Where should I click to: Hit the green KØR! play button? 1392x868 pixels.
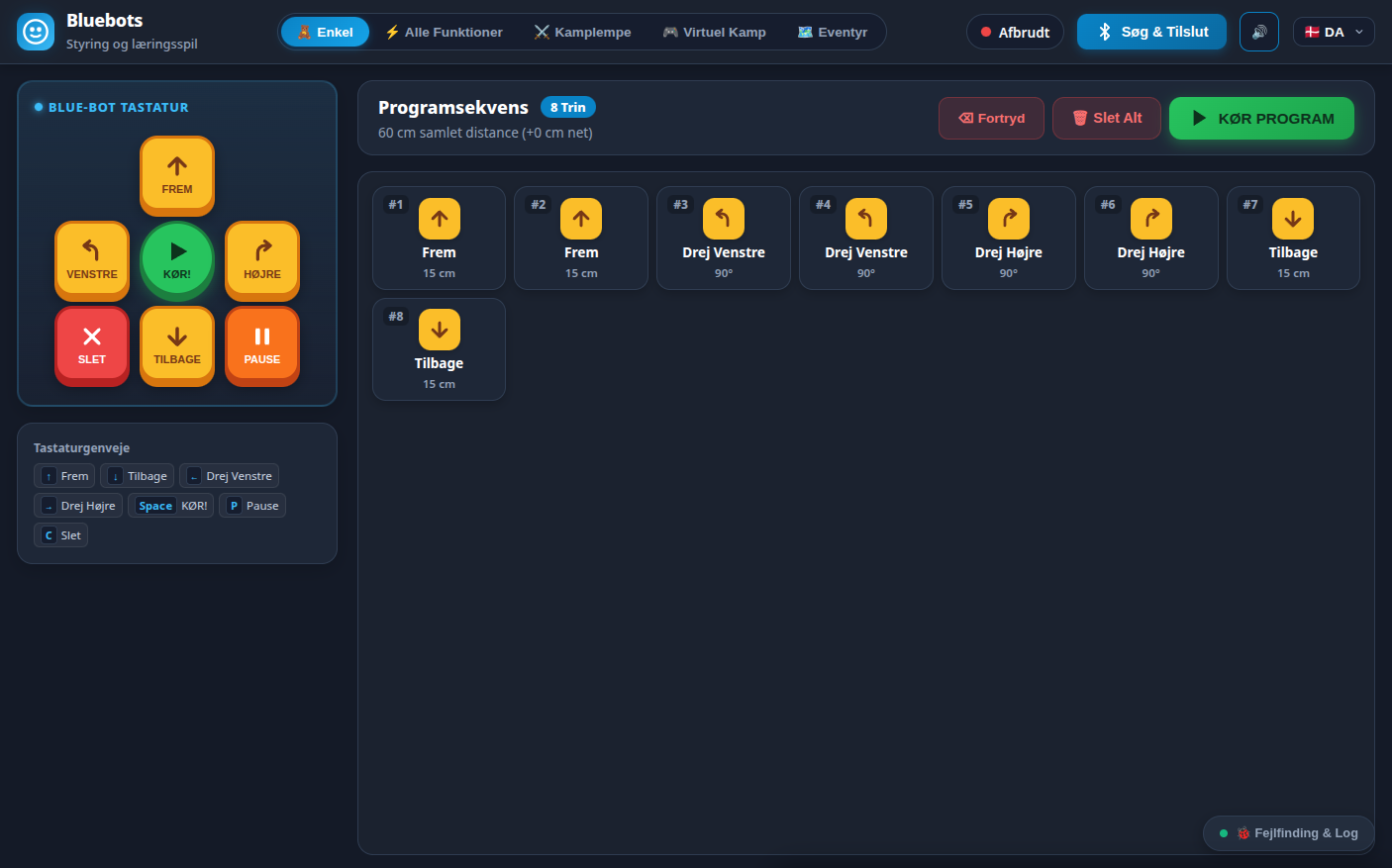pyautogui.click(x=177, y=260)
